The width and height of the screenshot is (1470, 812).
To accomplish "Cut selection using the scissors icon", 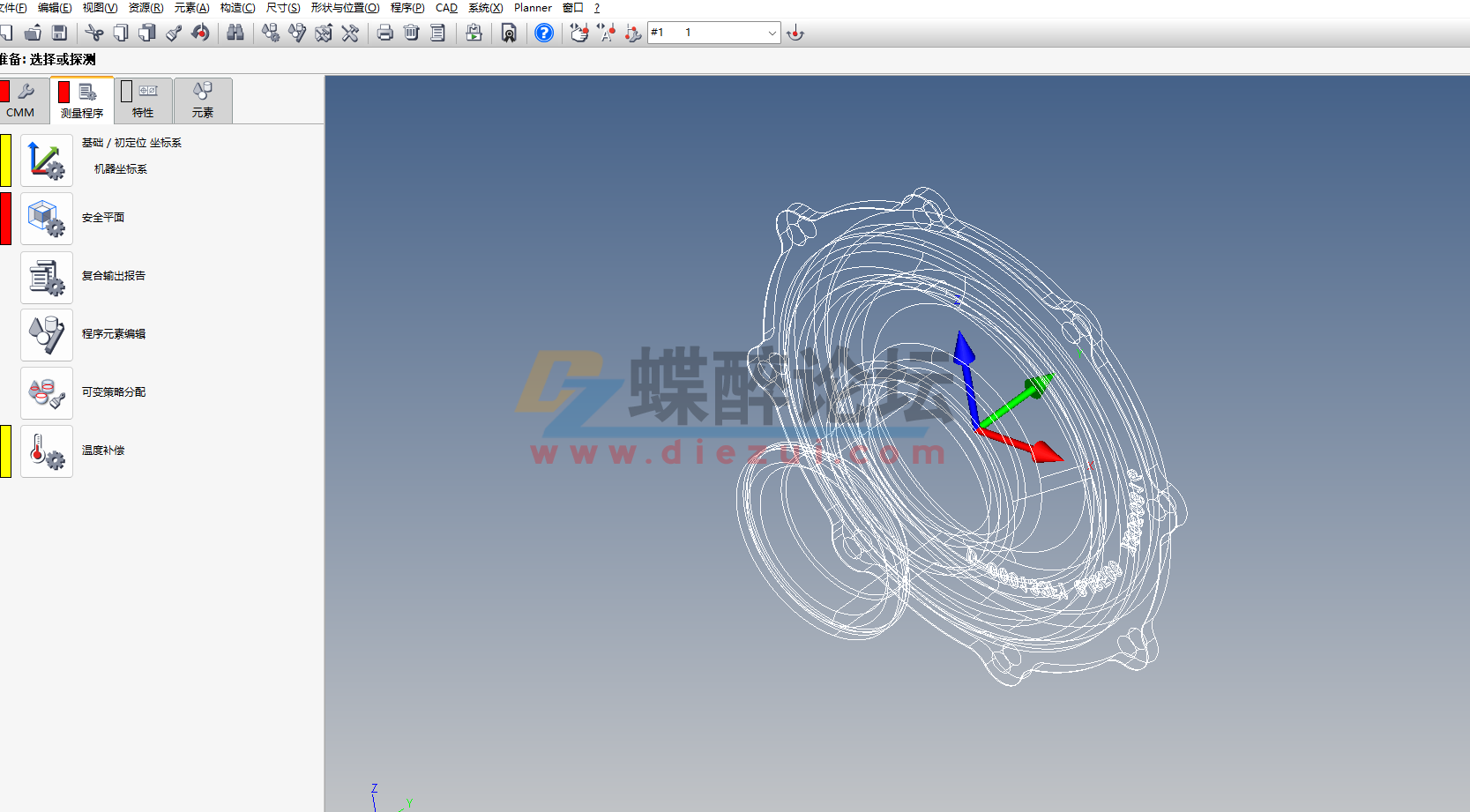I will click(94, 33).
